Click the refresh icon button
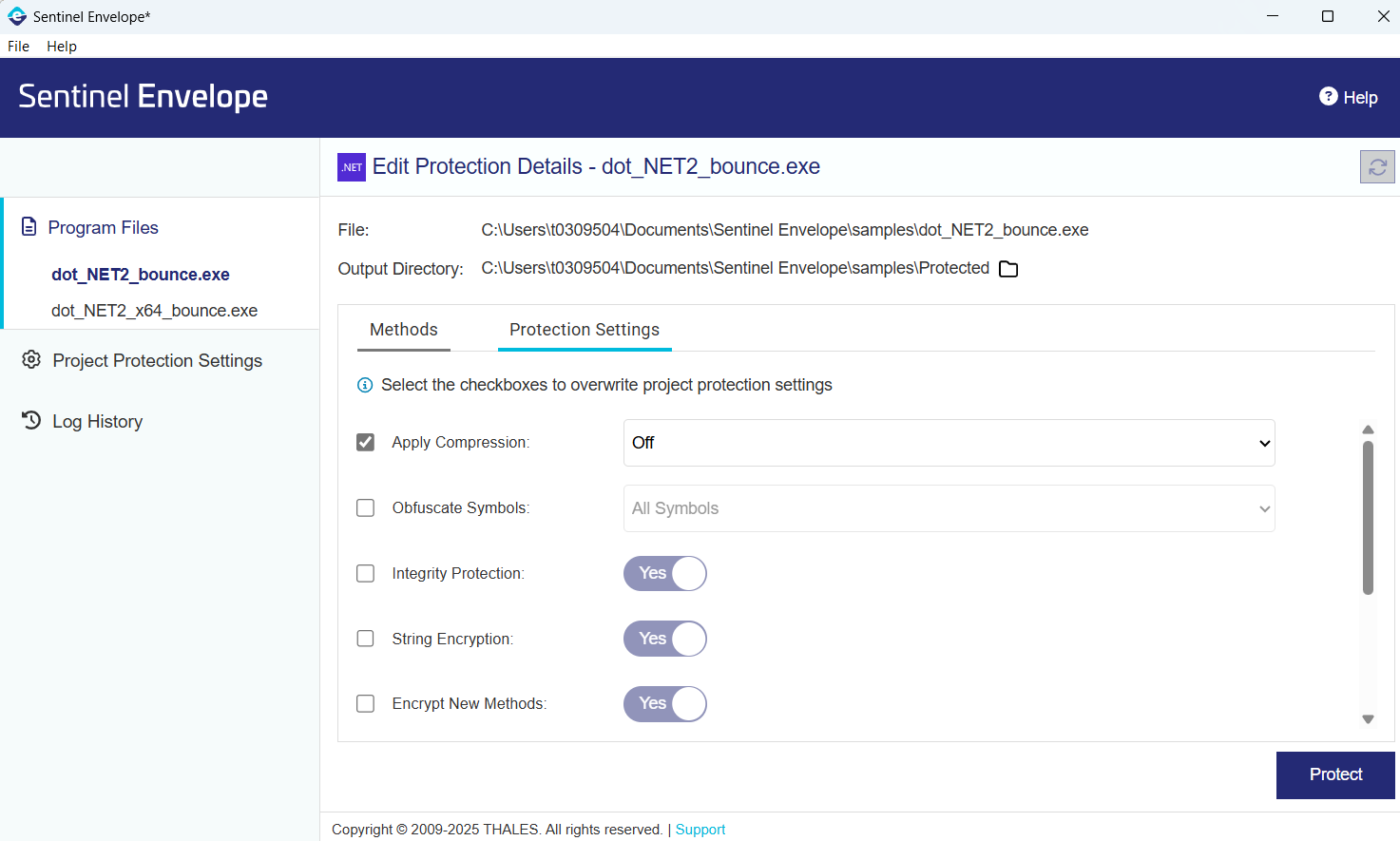This screenshot has height=841, width=1400. (1377, 166)
